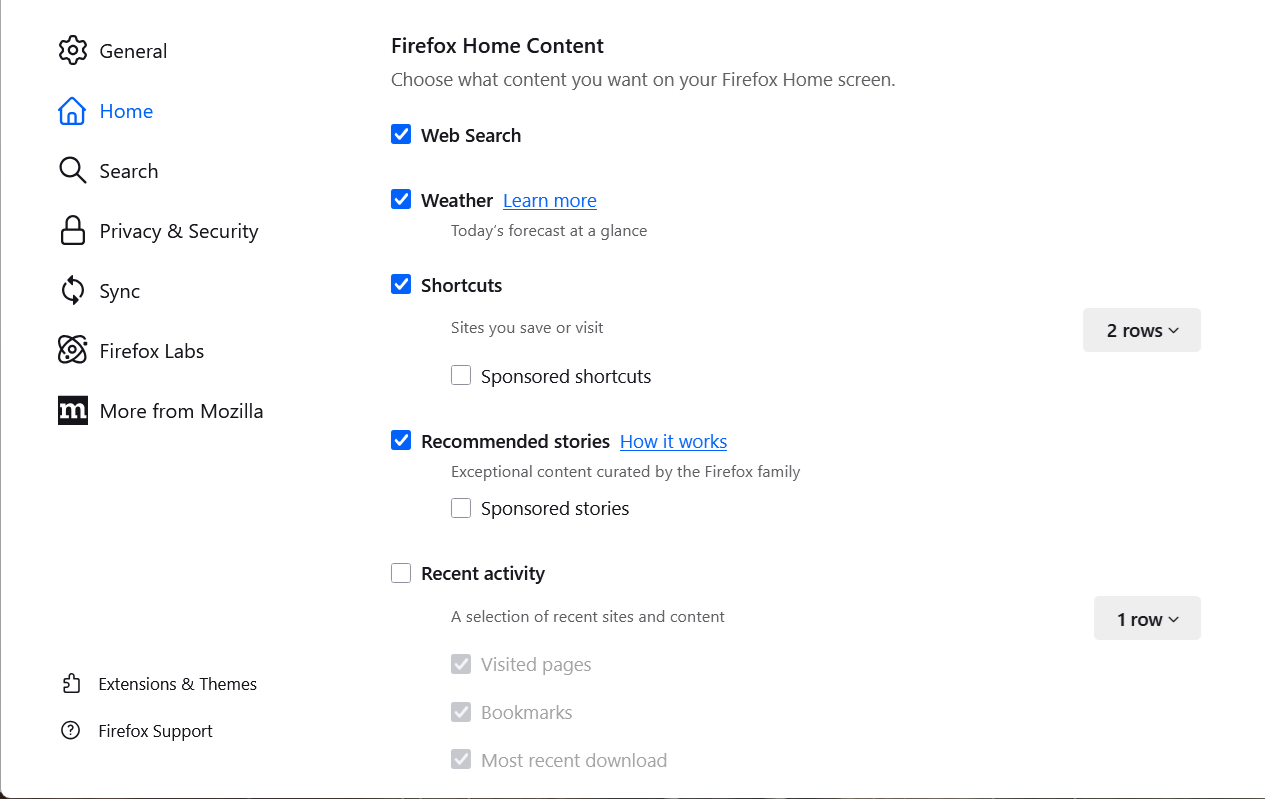Open More from Mozilla via its logo icon

tap(73, 410)
